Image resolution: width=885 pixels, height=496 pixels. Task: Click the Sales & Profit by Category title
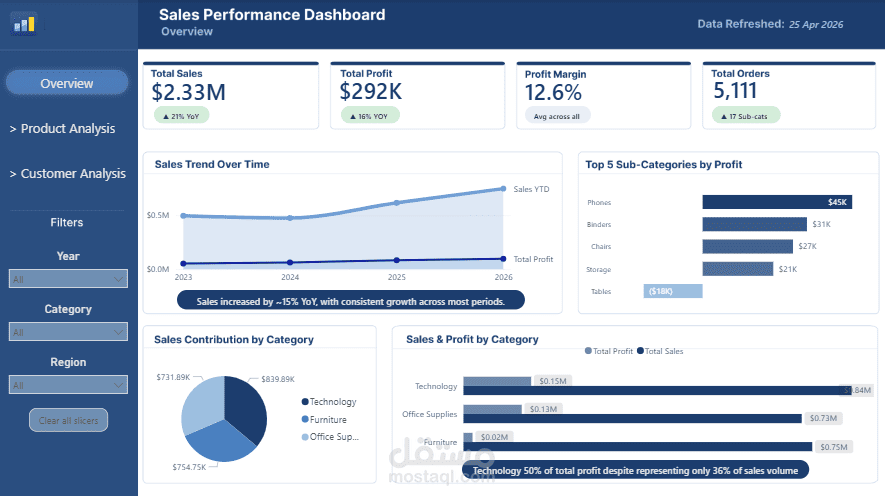click(472, 339)
